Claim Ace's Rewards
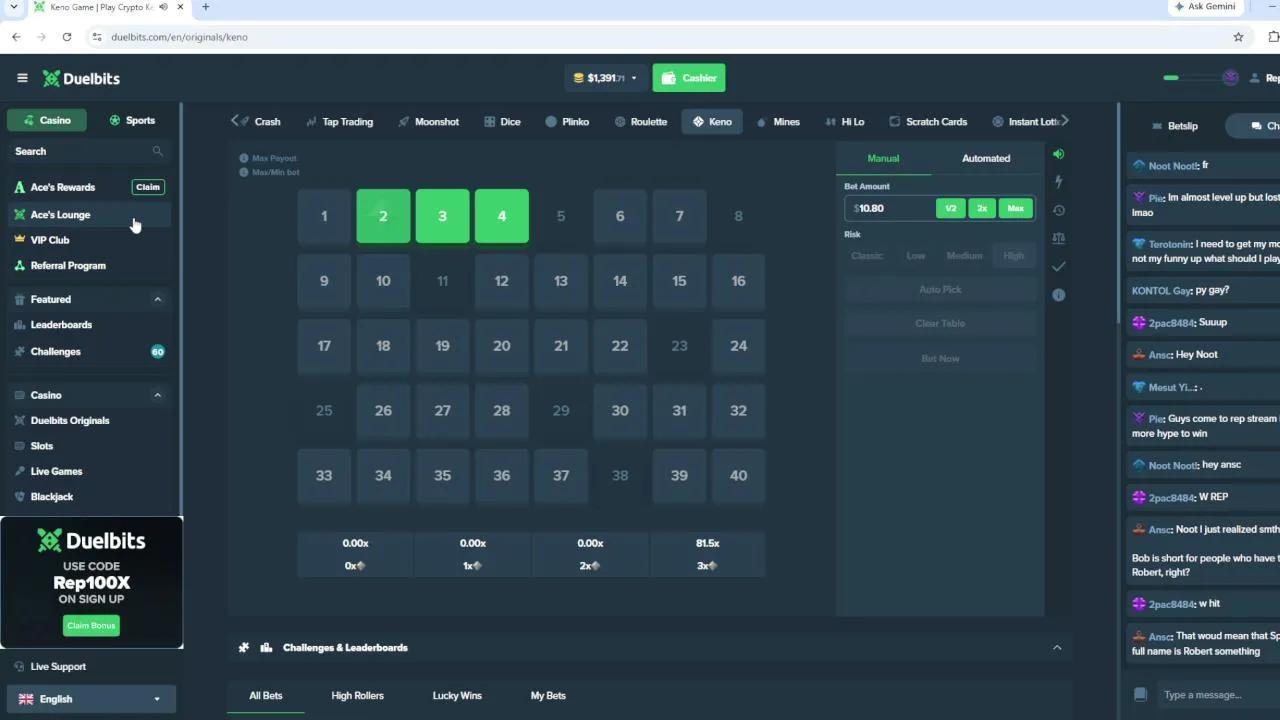The height and width of the screenshot is (720, 1280). pyautogui.click(x=148, y=187)
